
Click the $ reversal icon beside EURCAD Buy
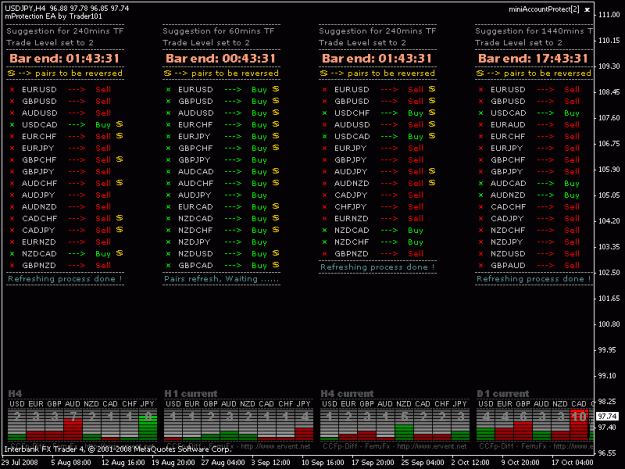tap(275, 206)
